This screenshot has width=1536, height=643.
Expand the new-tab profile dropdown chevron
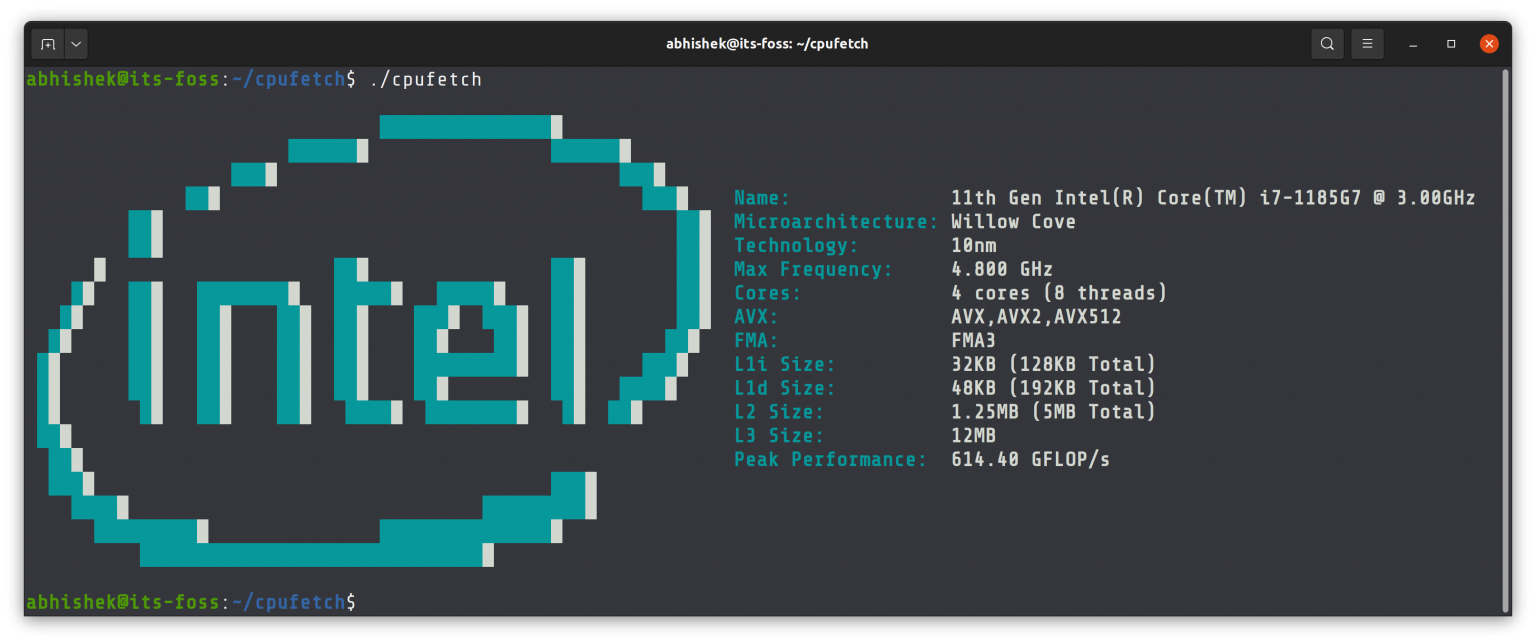(75, 43)
